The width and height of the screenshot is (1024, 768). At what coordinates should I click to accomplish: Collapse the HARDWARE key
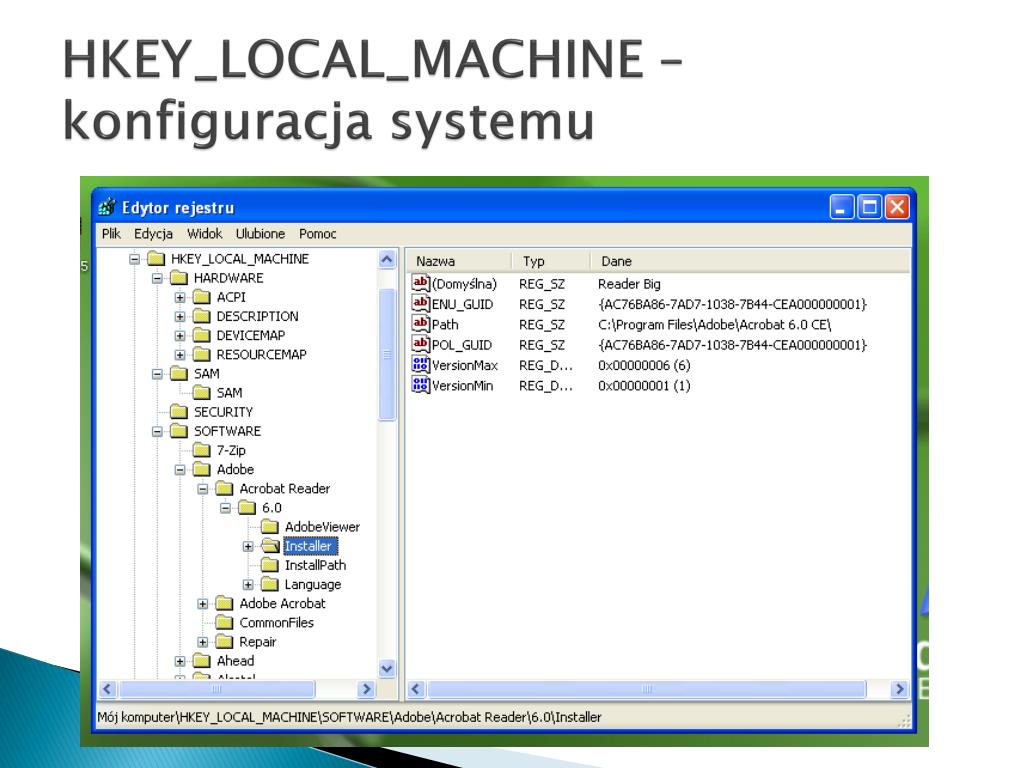pos(157,278)
